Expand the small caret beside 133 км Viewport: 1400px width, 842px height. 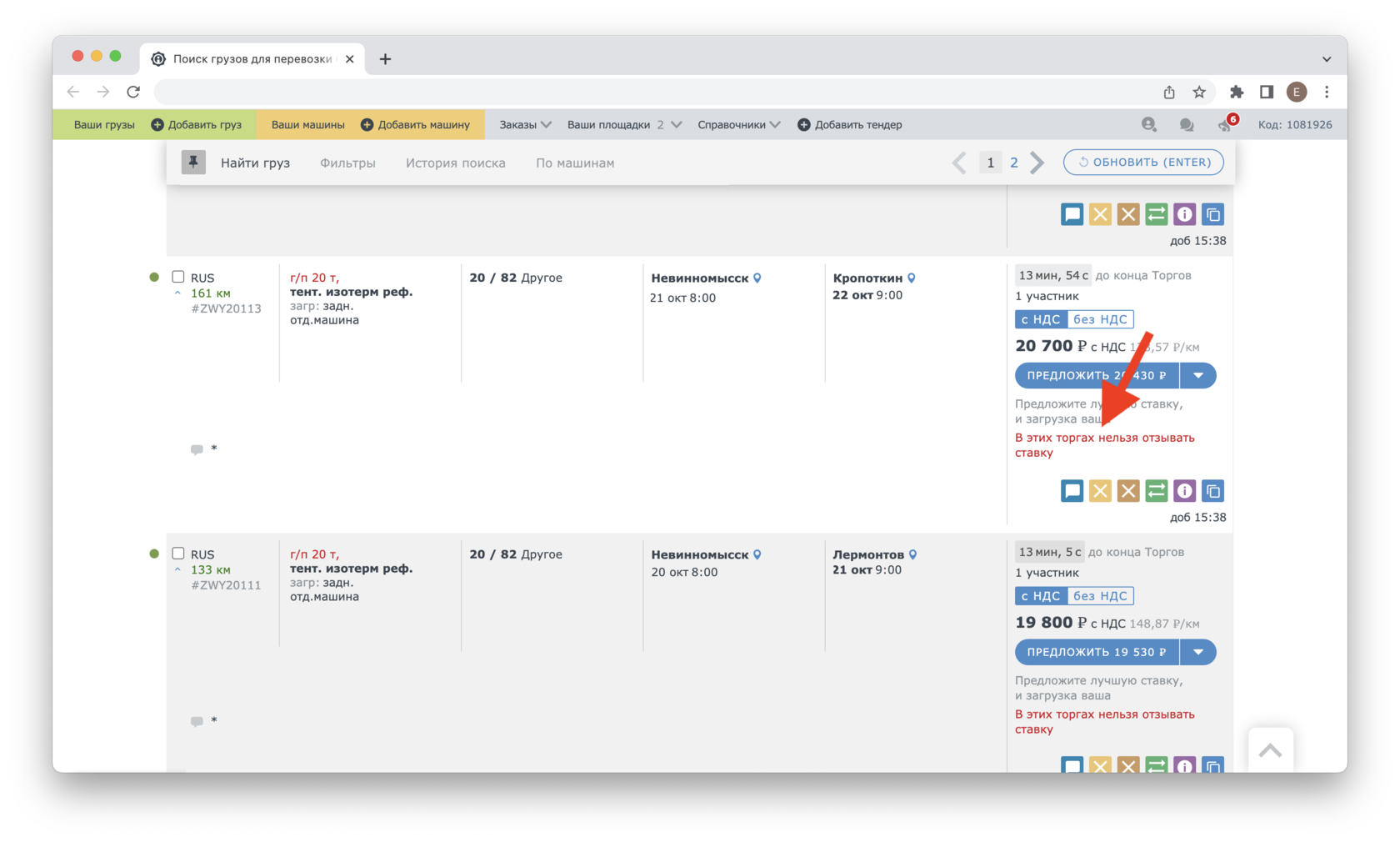(177, 570)
